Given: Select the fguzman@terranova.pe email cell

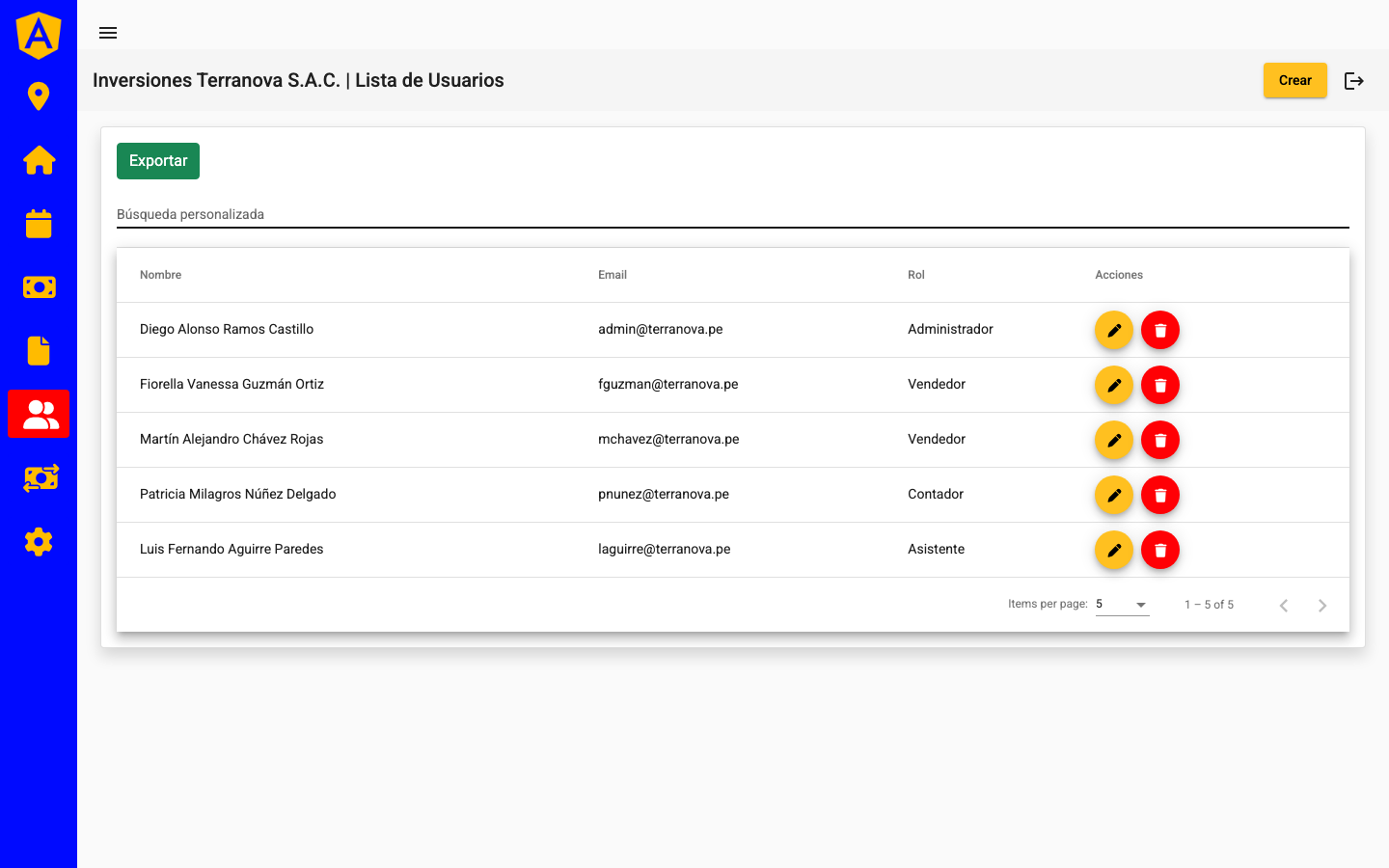Looking at the screenshot, I should pos(668,385).
